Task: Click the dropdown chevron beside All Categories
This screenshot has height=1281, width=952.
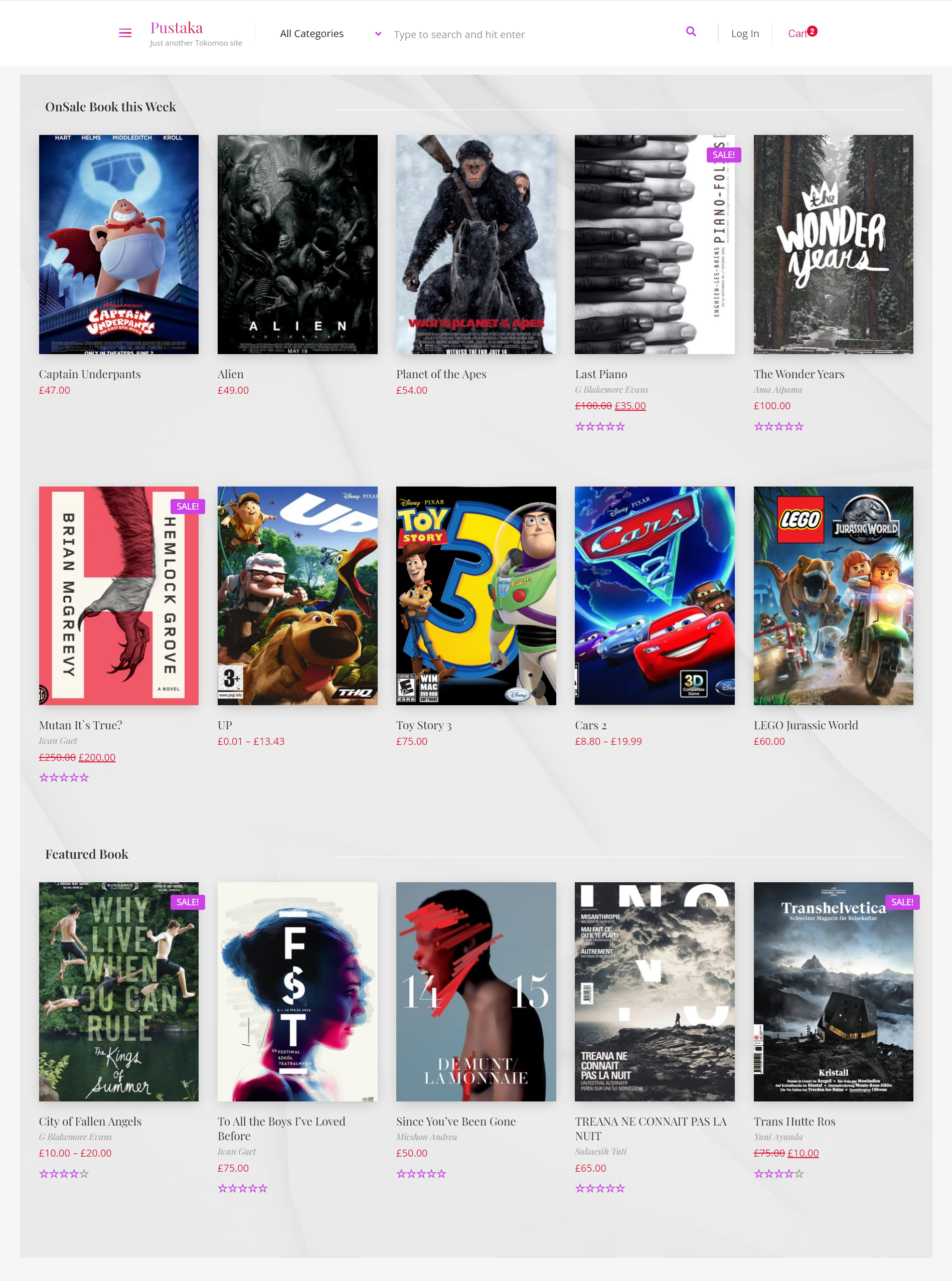Action: tap(378, 34)
